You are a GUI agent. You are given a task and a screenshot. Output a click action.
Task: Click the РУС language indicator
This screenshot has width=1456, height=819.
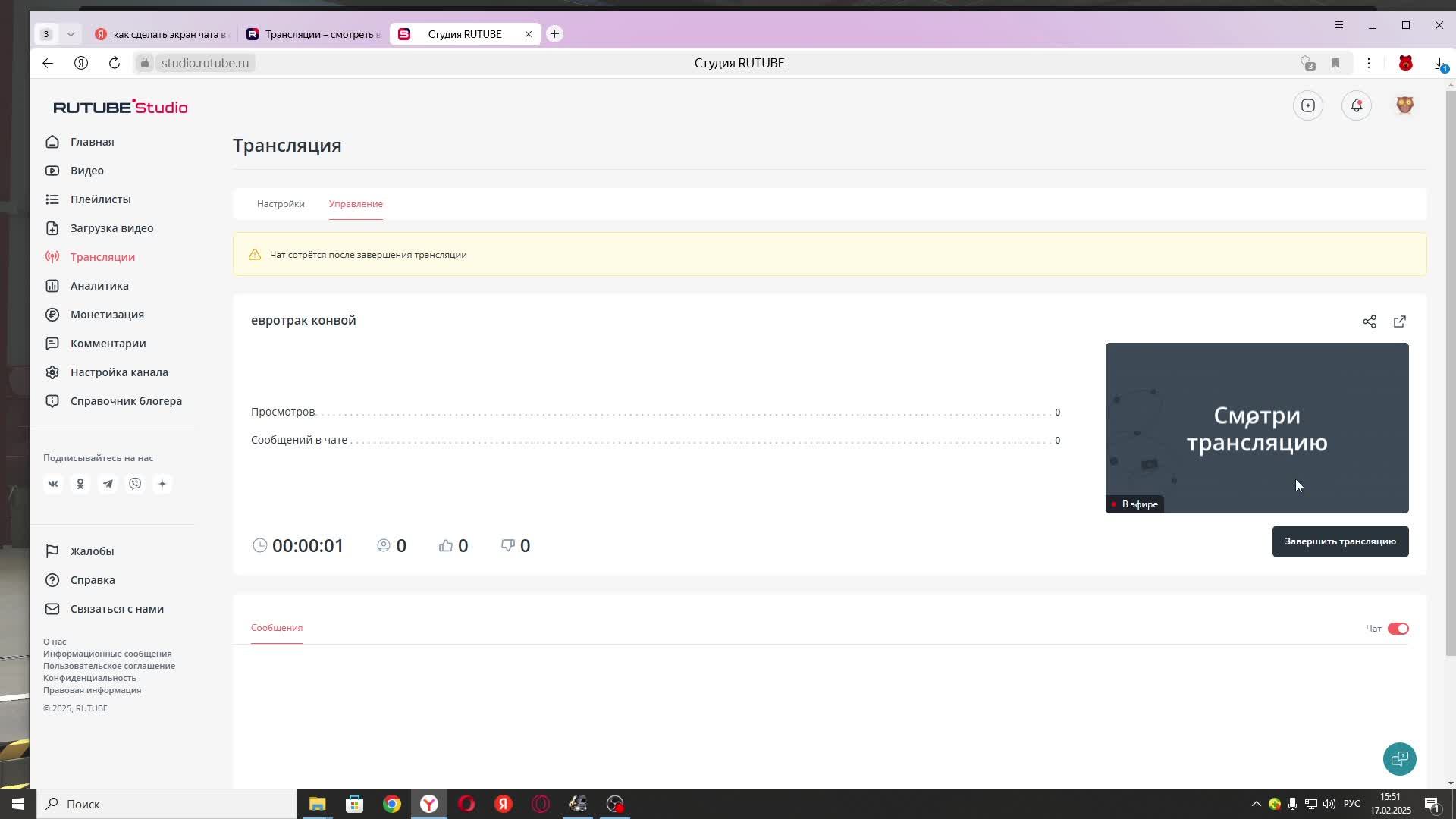tap(1351, 804)
